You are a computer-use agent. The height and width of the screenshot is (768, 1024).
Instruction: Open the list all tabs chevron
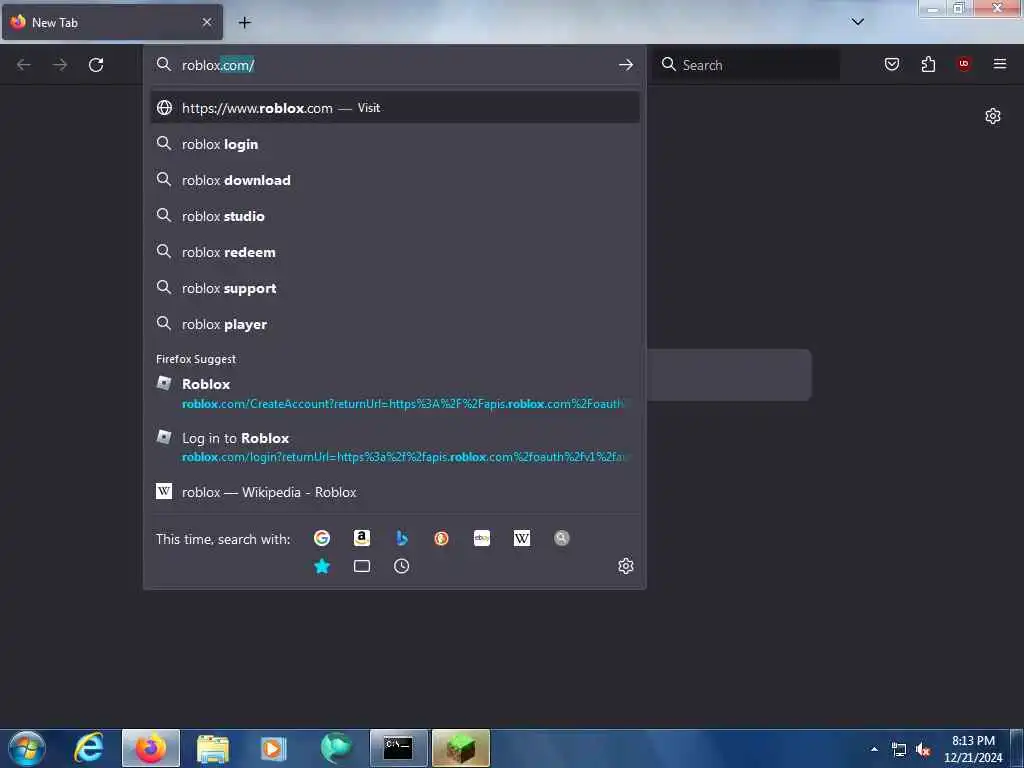(x=857, y=22)
